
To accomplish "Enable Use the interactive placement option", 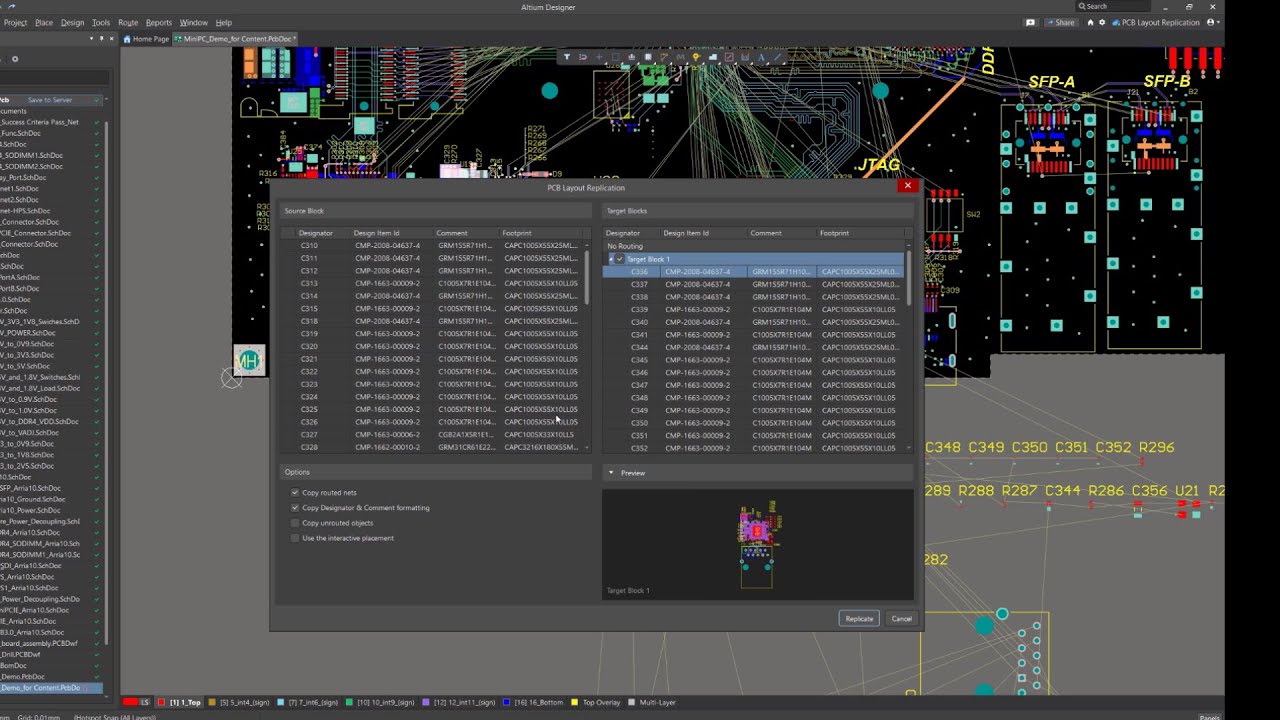I will (x=295, y=538).
